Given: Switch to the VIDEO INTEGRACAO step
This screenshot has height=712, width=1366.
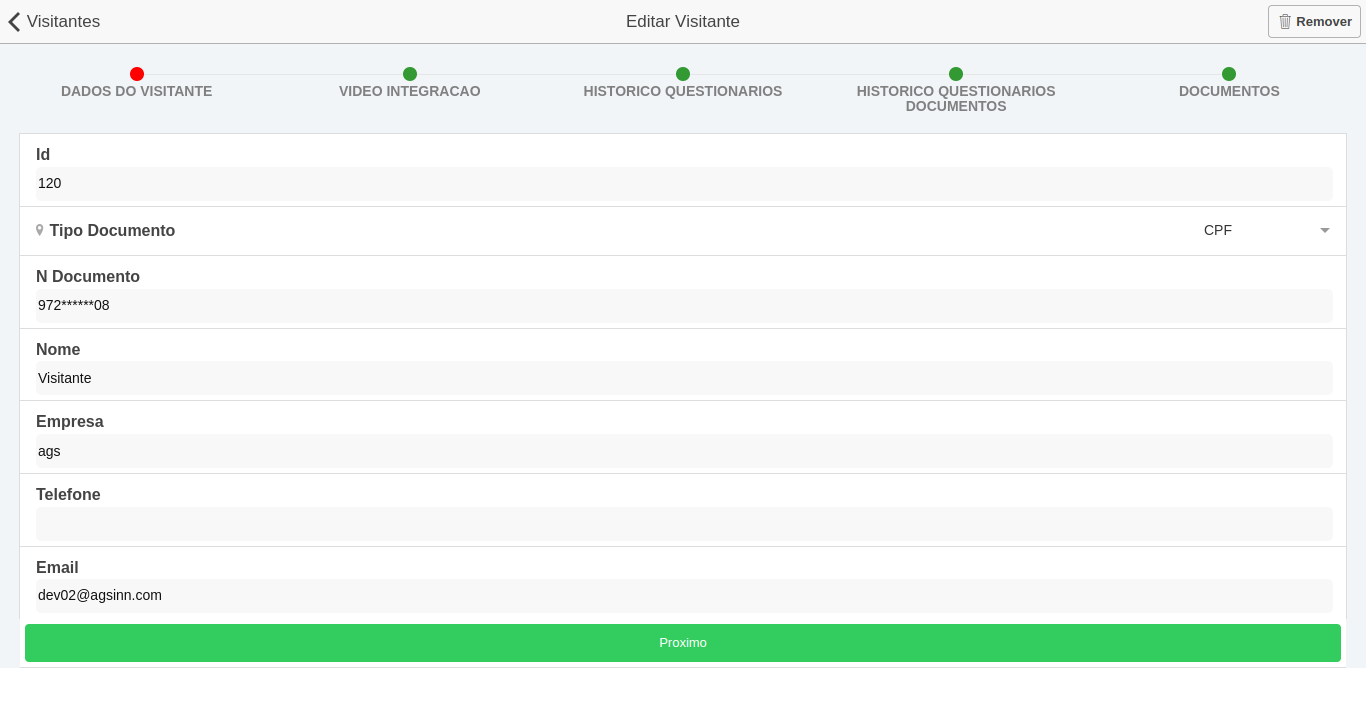Looking at the screenshot, I should [x=409, y=90].
